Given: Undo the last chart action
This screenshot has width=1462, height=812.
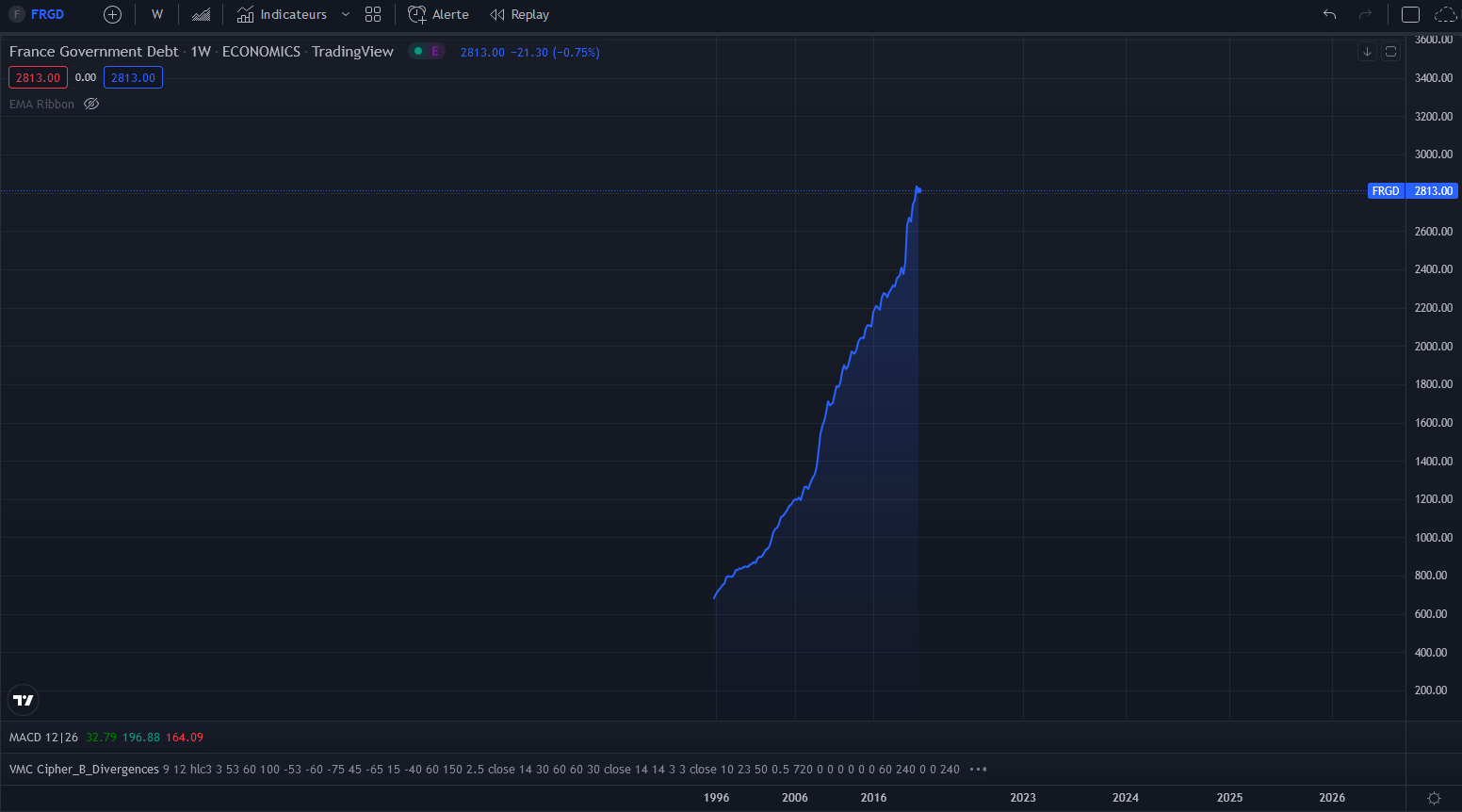Looking at the screenshot, I should pyautogui.click(x=1329, y=14).
